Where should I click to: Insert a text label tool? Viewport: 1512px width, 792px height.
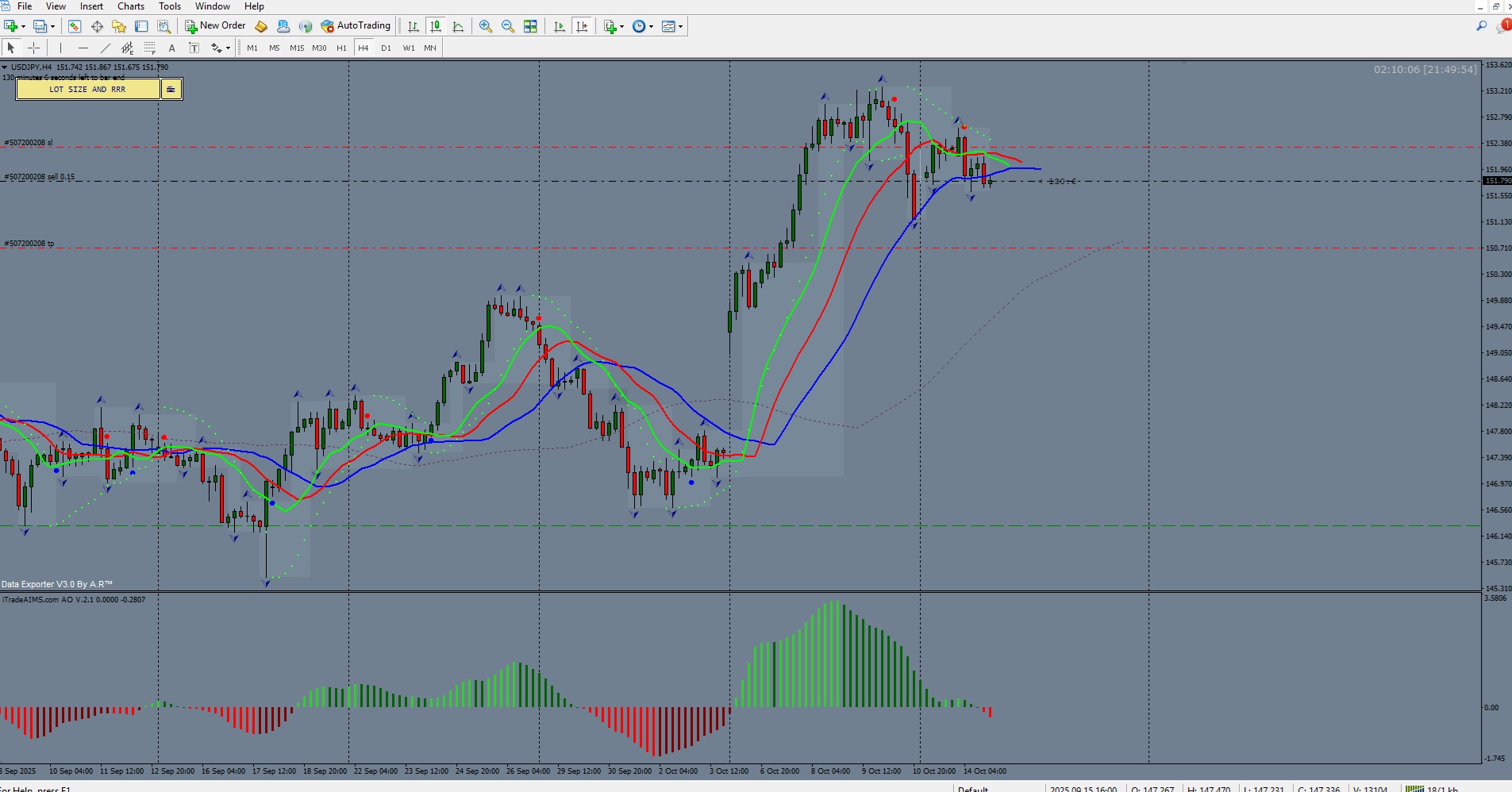tap(171, 48)
